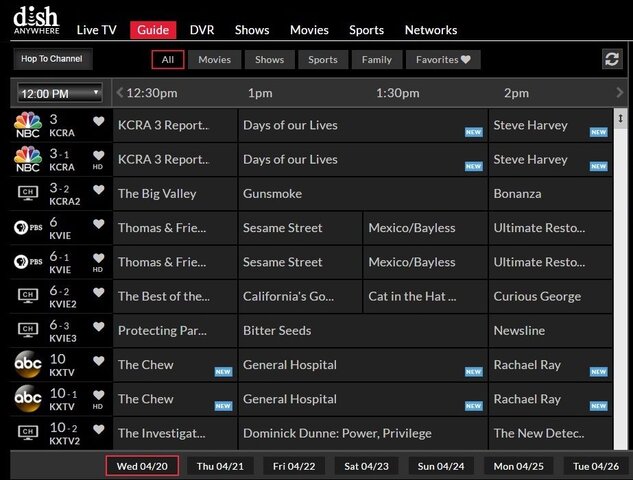Open the 12:00 PM time dropdown
The width and height of the screenshot is (633, 480).
pos(60,93)
